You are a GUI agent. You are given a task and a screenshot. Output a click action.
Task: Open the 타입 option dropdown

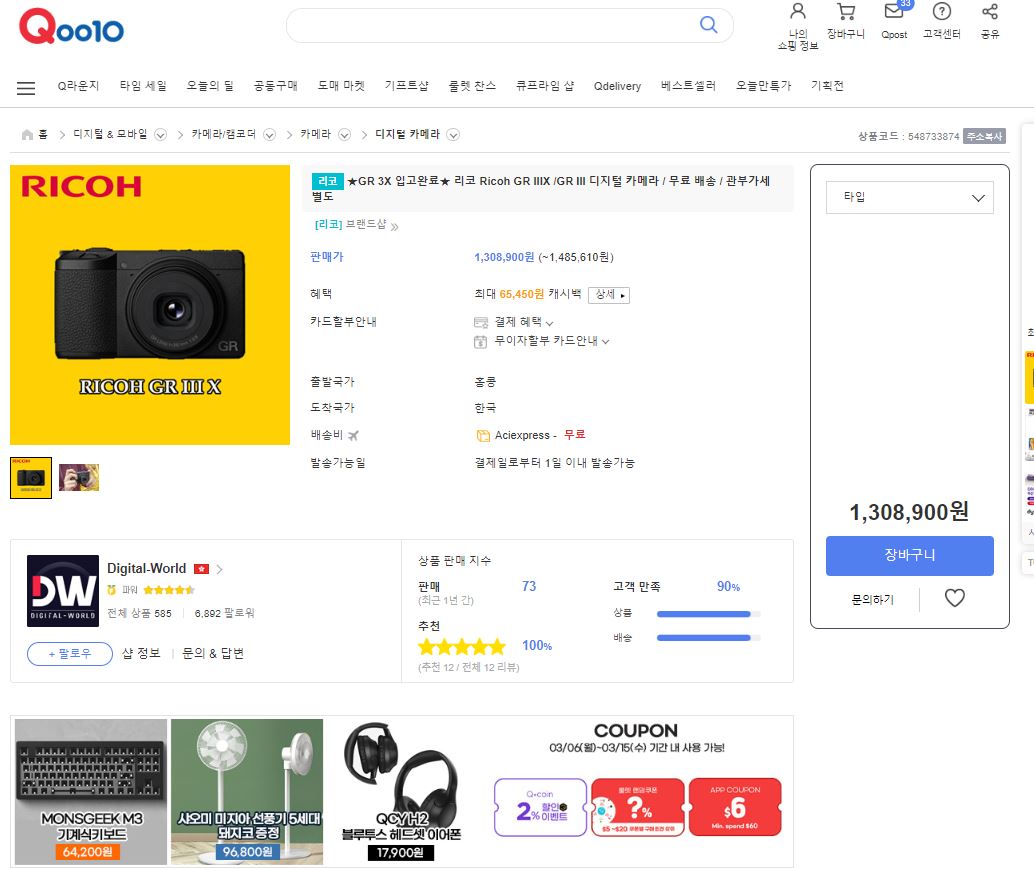[x=909, y=197]
